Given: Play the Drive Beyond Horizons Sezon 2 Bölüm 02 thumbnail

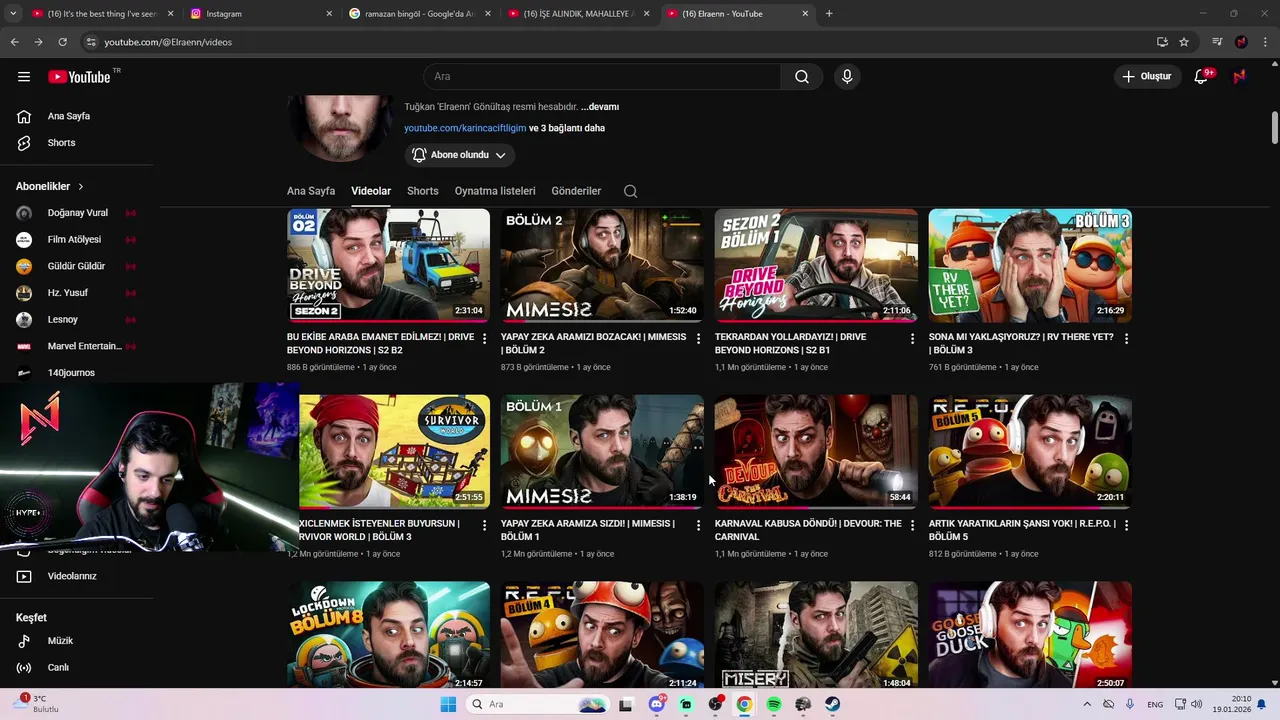Looking at the screenshot, I should click(388, 265).
